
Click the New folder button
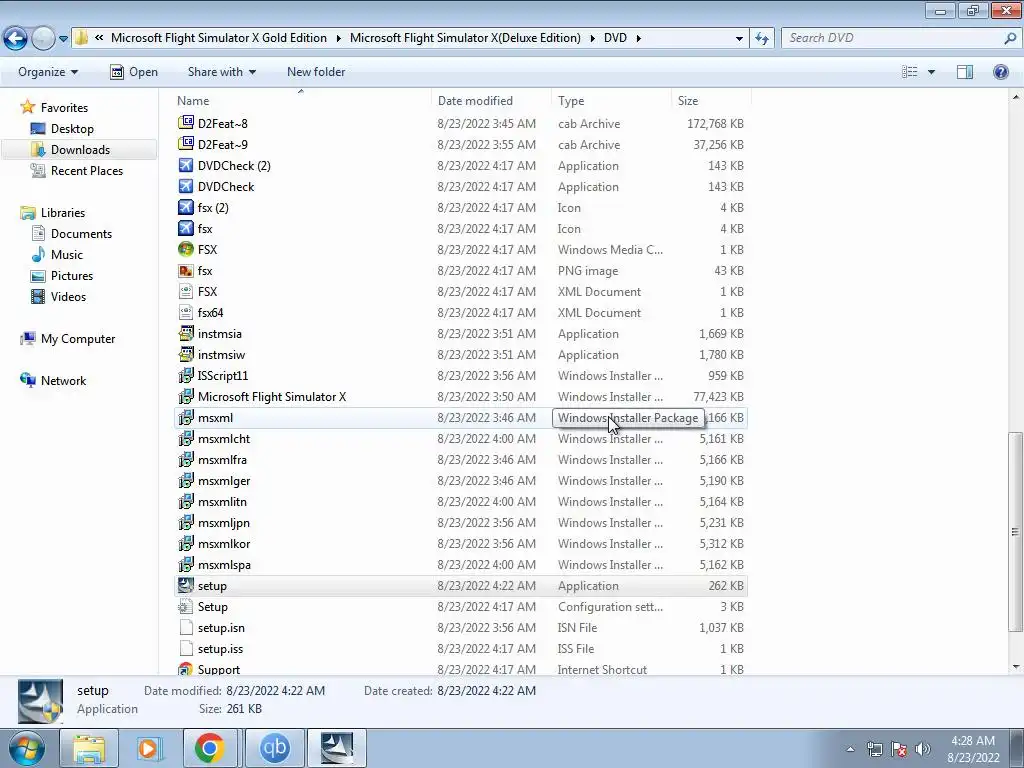click(316, 72)
